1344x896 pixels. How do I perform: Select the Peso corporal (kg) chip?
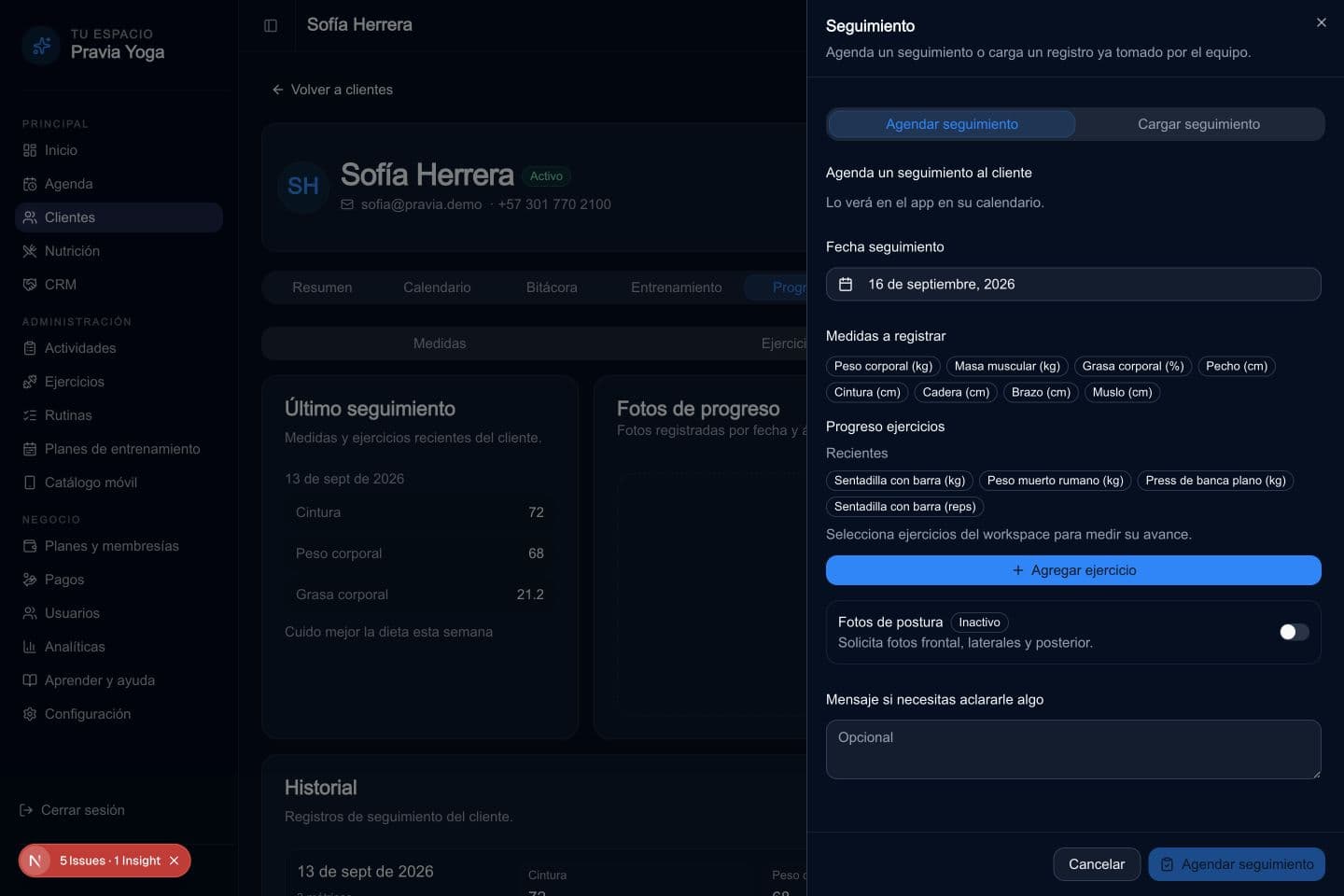click(883, 366)
